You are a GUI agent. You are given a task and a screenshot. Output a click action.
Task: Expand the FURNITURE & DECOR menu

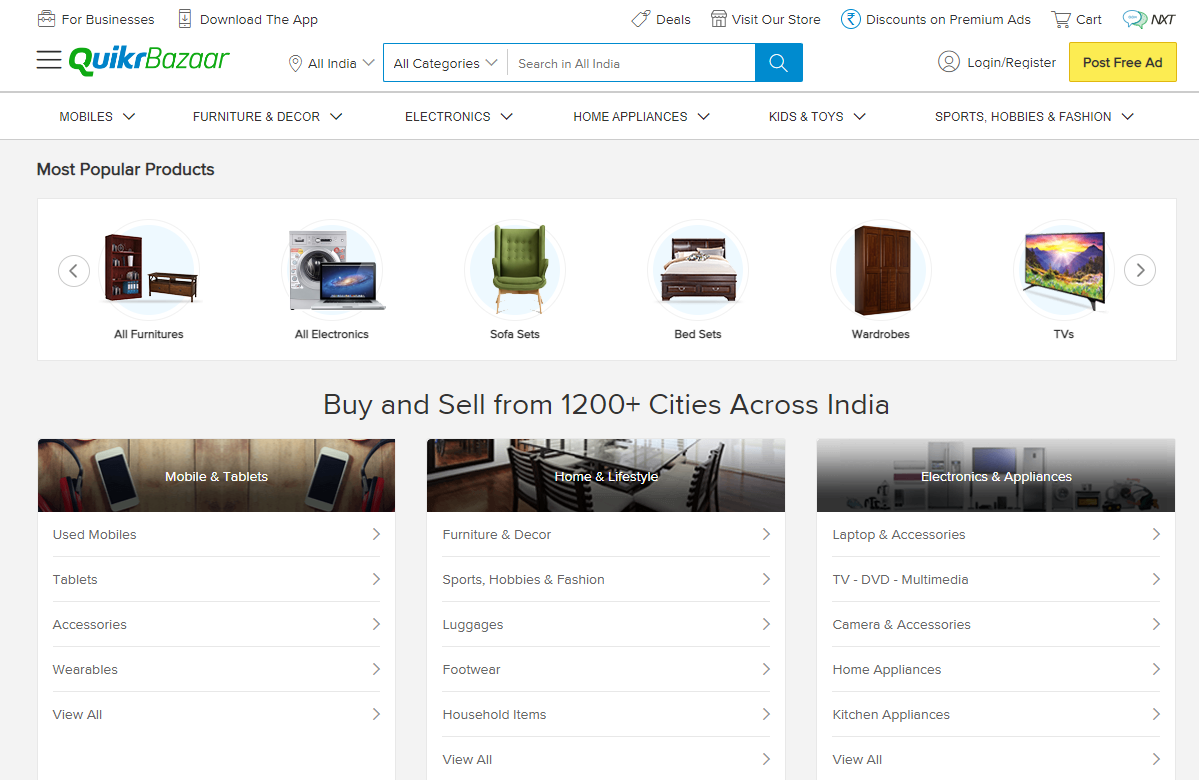(x=268, y=116)
